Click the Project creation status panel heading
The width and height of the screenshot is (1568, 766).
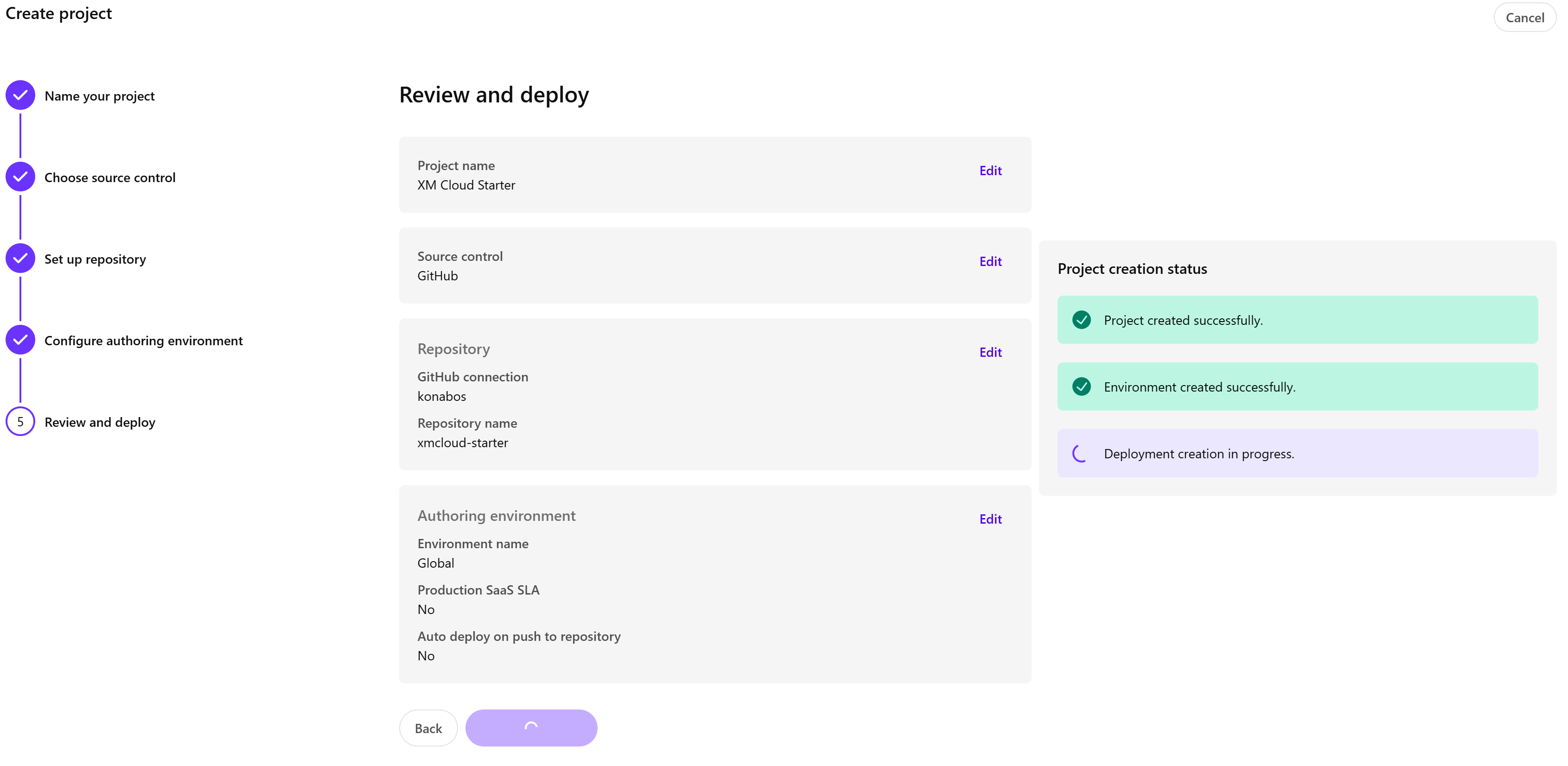(1132, 268)
